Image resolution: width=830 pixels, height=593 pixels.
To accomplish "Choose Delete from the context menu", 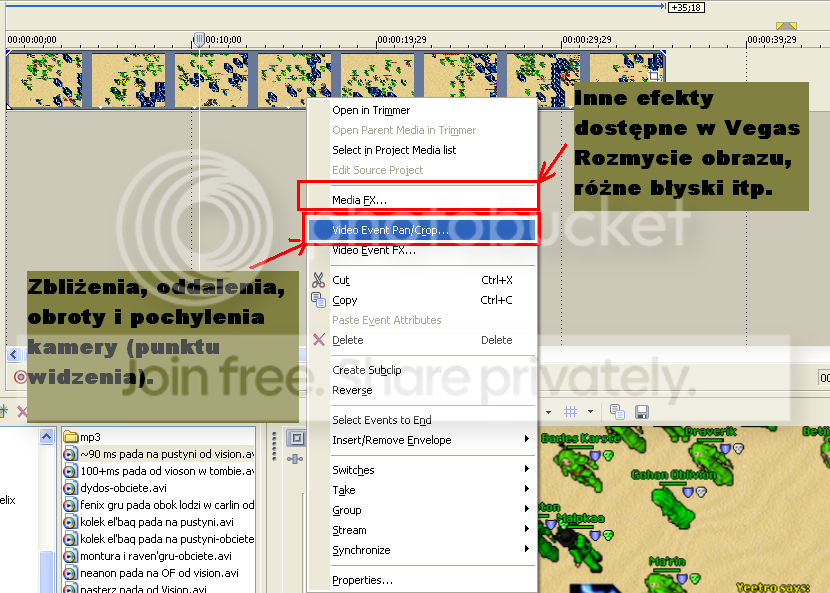I will click(x=422, y=340).
